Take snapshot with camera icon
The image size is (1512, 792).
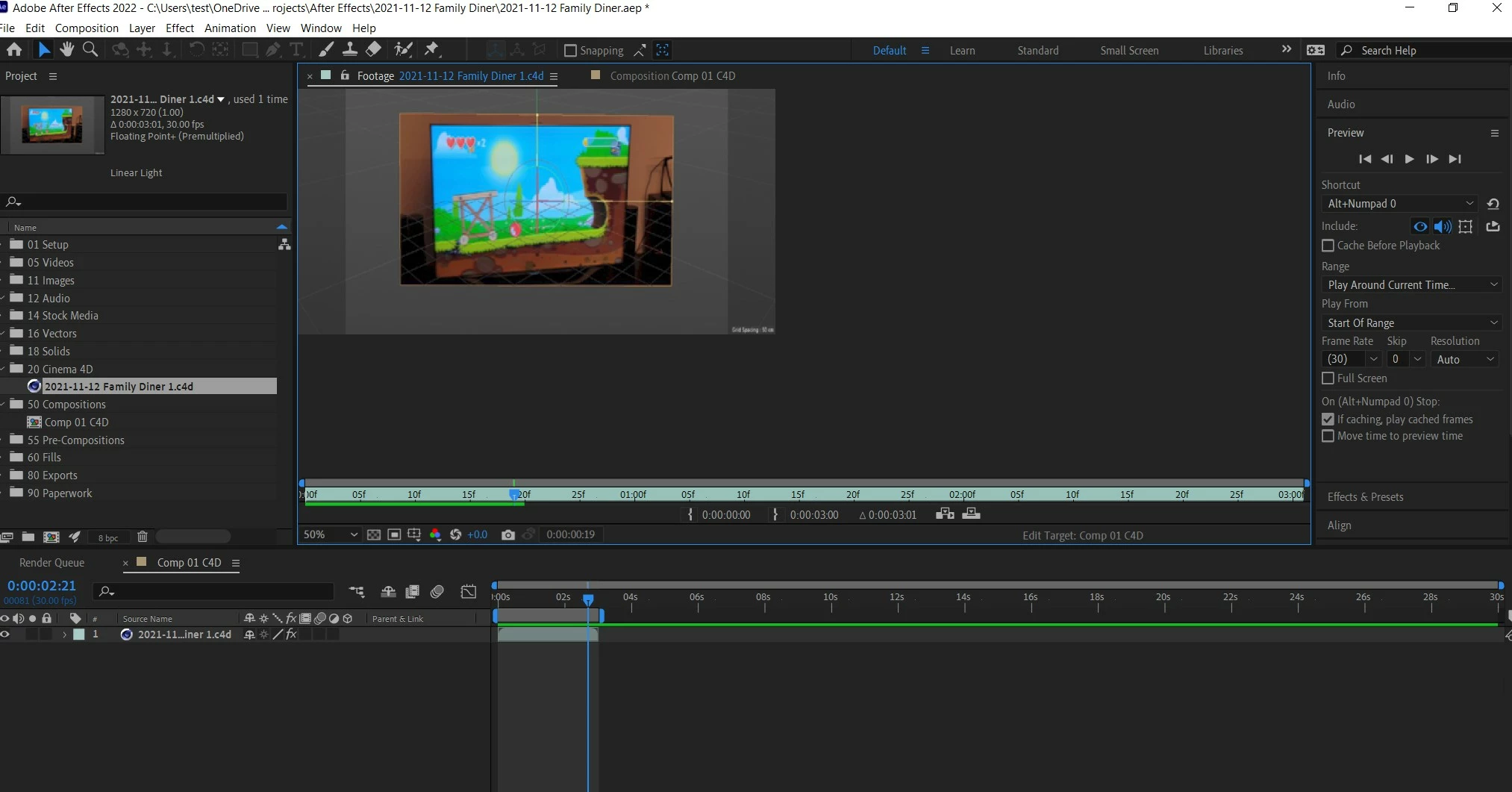pos(508,534)
